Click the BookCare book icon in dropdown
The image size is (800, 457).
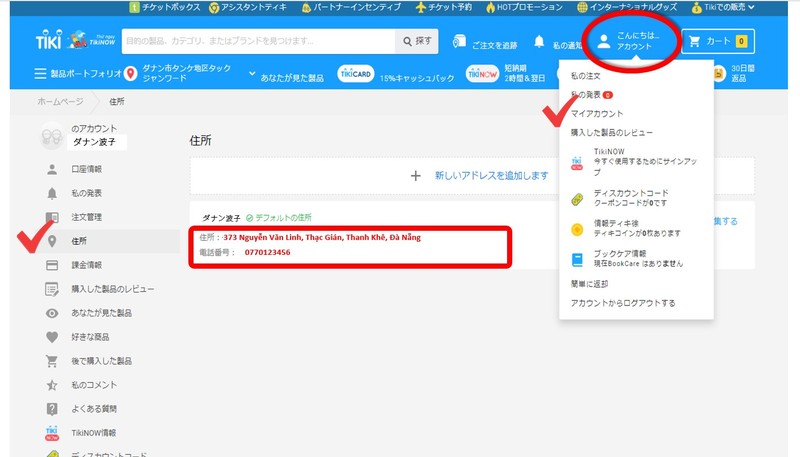[x=577, y=259]
